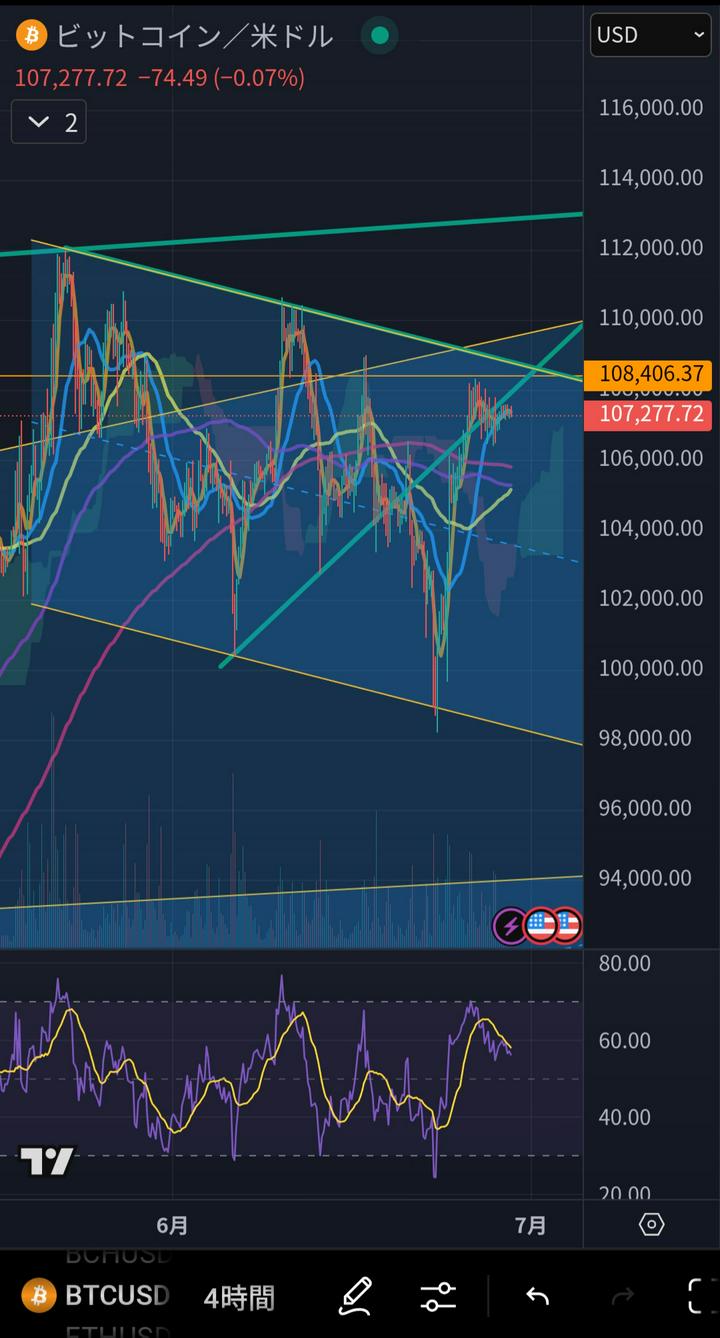The image size is (720, 1338).
Task: Tap the green market status dot
Action: (x=380, y=37)
